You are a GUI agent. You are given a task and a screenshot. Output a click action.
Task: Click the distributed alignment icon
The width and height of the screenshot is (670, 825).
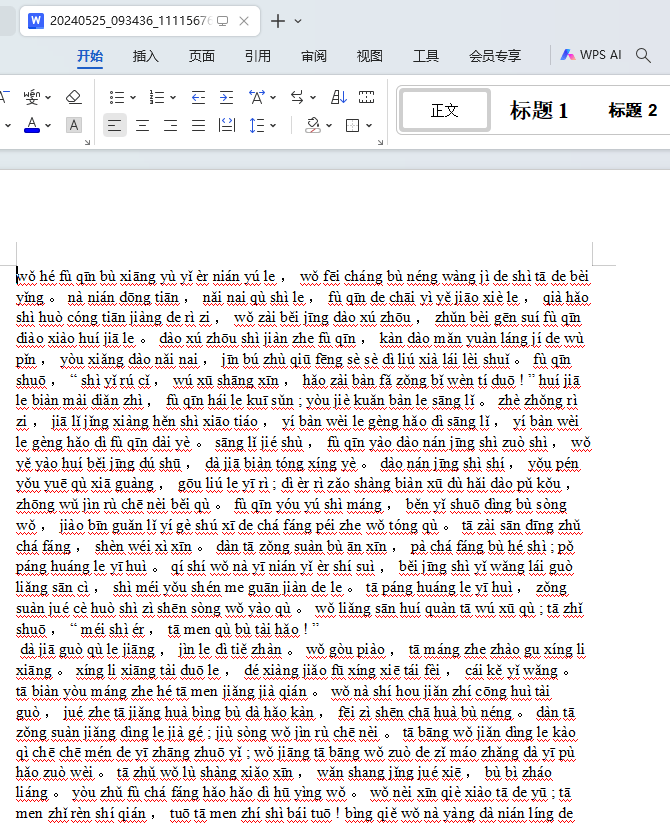click(226, 125)
